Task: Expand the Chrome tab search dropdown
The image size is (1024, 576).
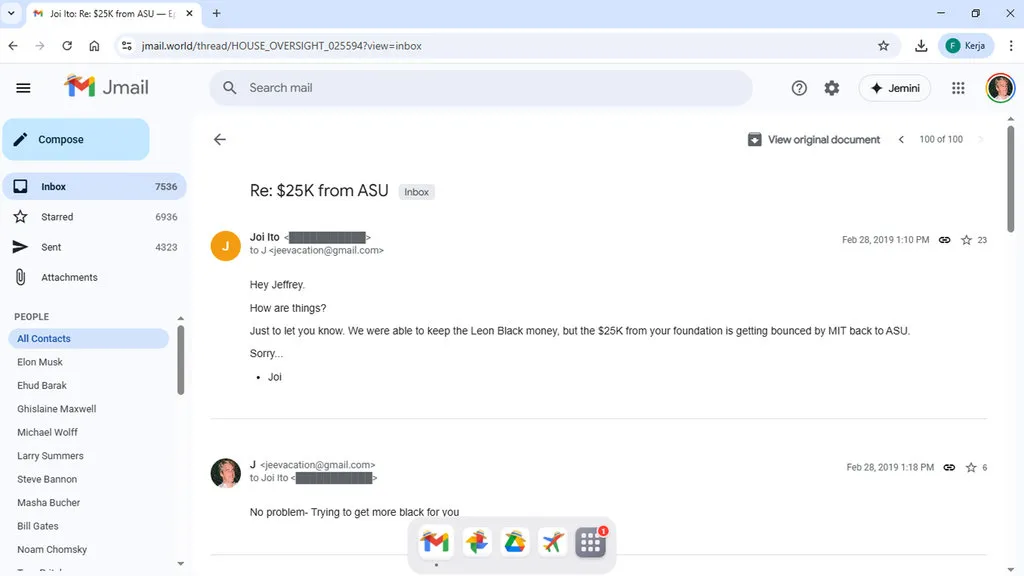Action: pyautogui.click(x=11, y=13)
